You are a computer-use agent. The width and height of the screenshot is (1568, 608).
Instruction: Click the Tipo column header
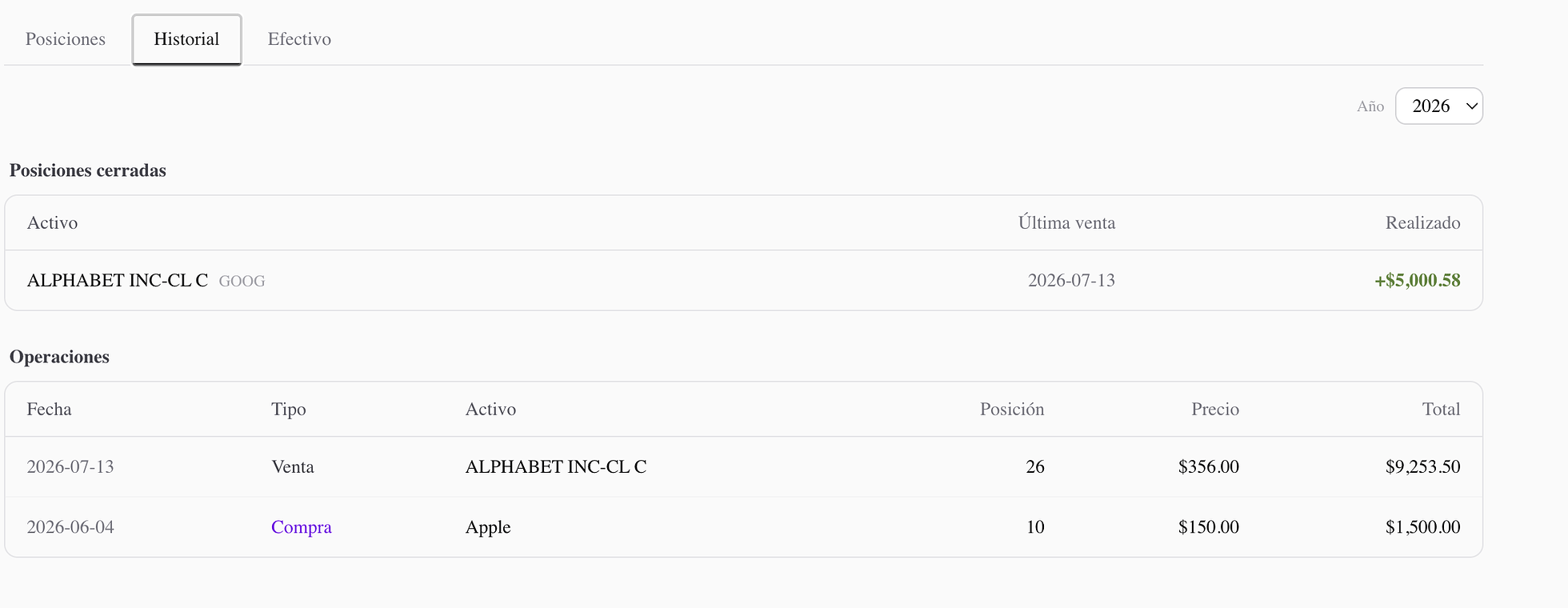(x=289, y=409)
